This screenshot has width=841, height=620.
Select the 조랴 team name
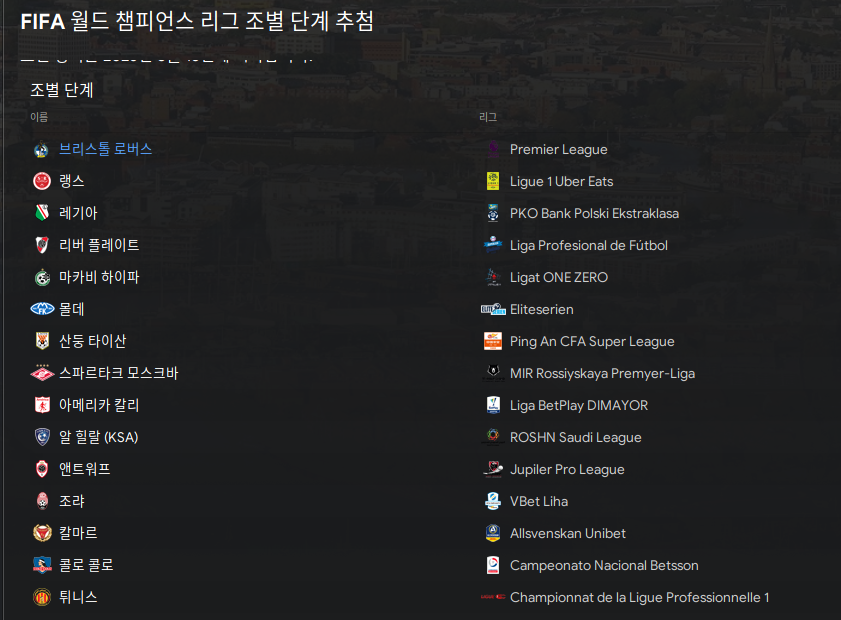pyautogui.click(x=72, y=501)
